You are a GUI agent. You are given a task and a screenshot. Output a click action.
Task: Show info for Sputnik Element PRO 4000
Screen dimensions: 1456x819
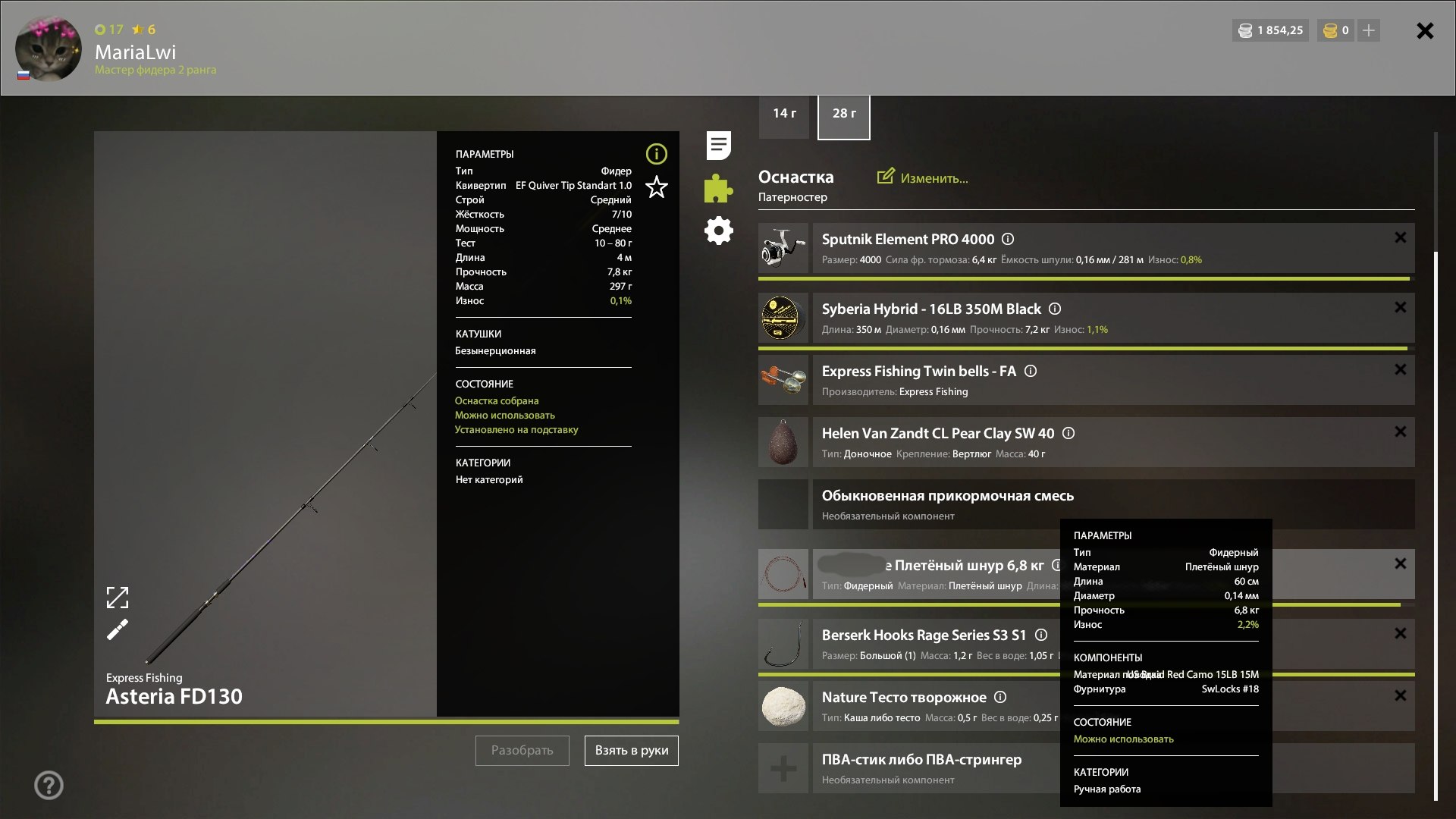click(1008, 239)
